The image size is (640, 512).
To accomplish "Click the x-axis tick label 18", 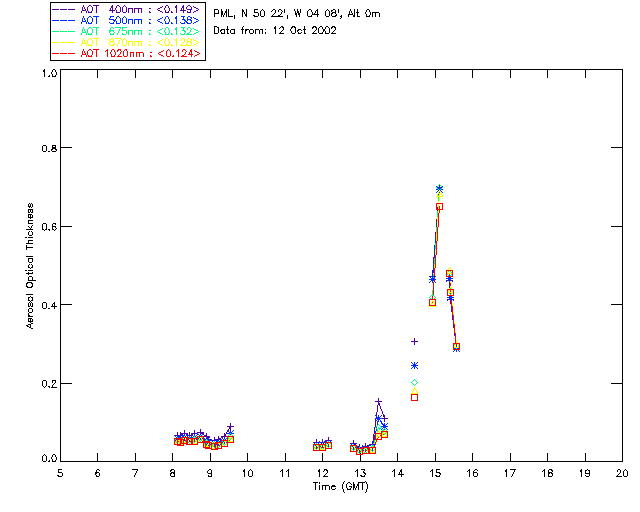I will [x=547, y=473].
